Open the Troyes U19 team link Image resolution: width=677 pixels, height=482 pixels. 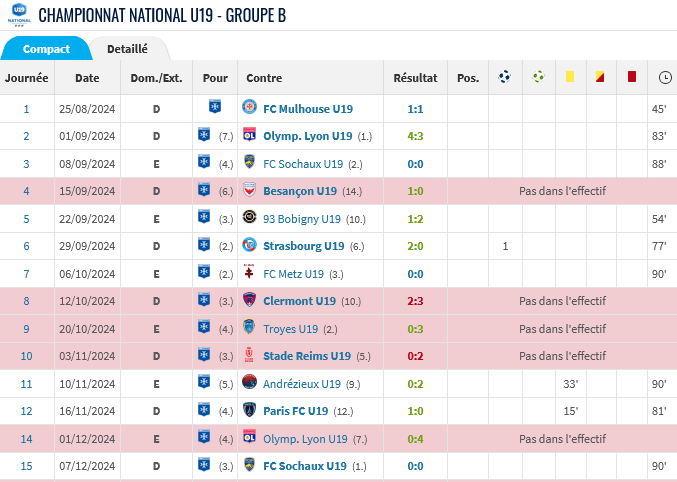[291, 329]
